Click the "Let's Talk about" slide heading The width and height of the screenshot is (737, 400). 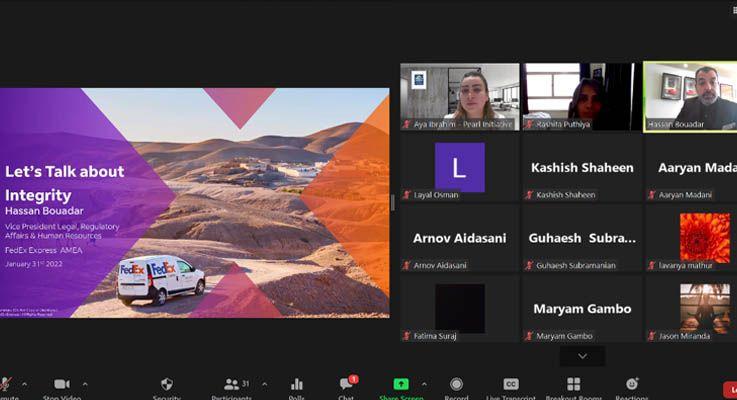pyautogui.click(x=65, y=172)
